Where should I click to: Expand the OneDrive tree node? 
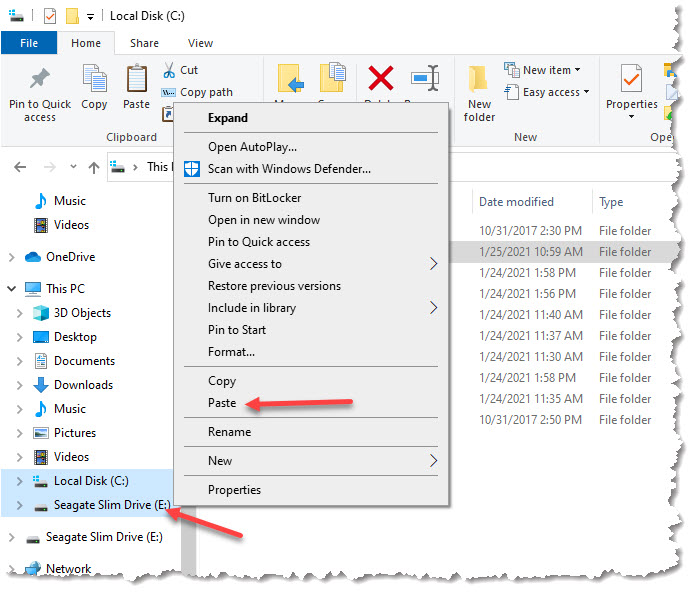[12, 257]
